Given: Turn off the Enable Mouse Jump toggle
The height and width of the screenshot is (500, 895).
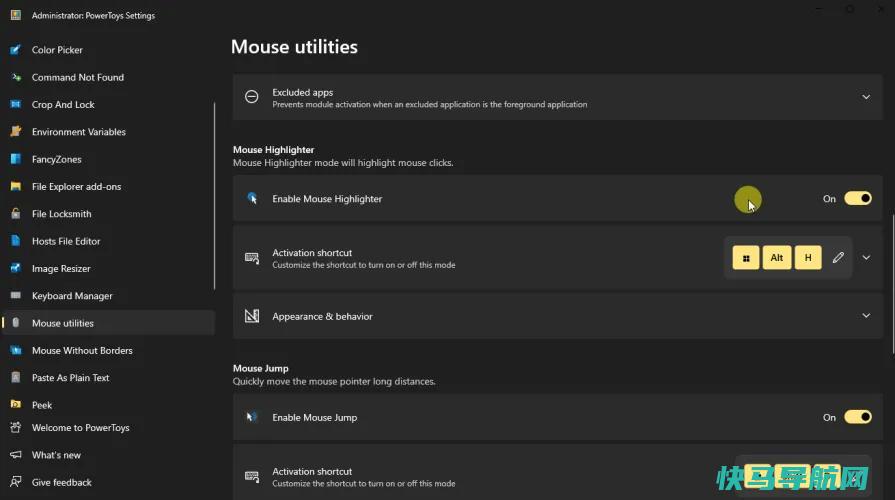Looking at the screenshot, I should [x=858, y=417].
